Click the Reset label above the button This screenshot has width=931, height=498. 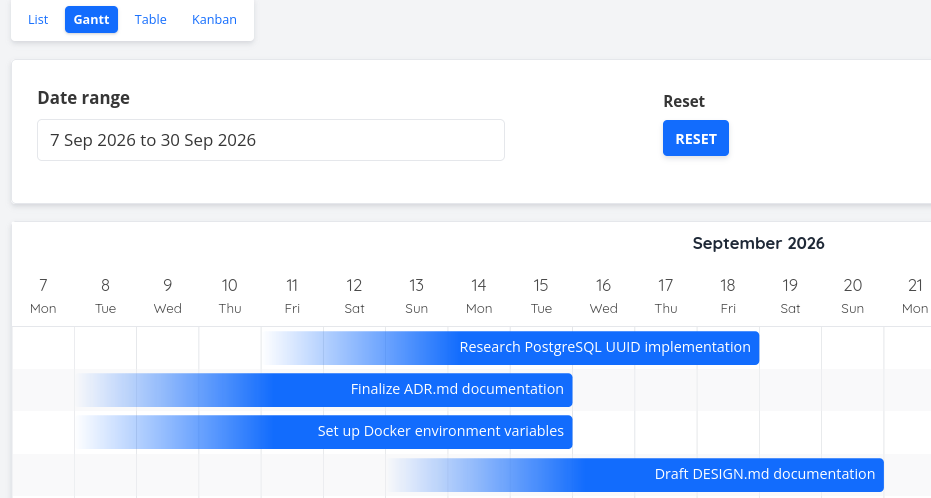(x=684, y=101)
